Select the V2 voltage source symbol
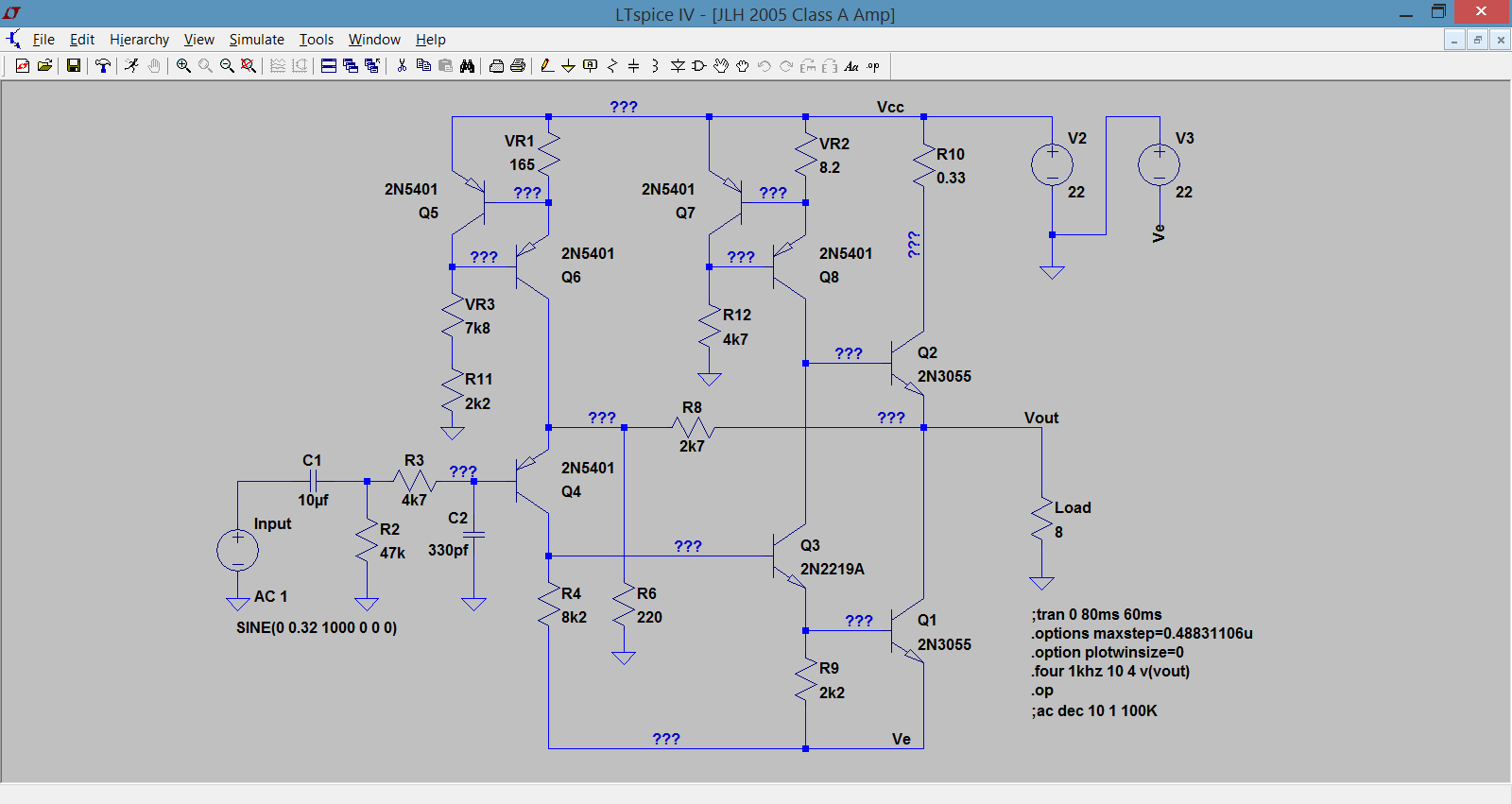The height and width of the screenshot is (804, 1512). [x=1052, y=164]
